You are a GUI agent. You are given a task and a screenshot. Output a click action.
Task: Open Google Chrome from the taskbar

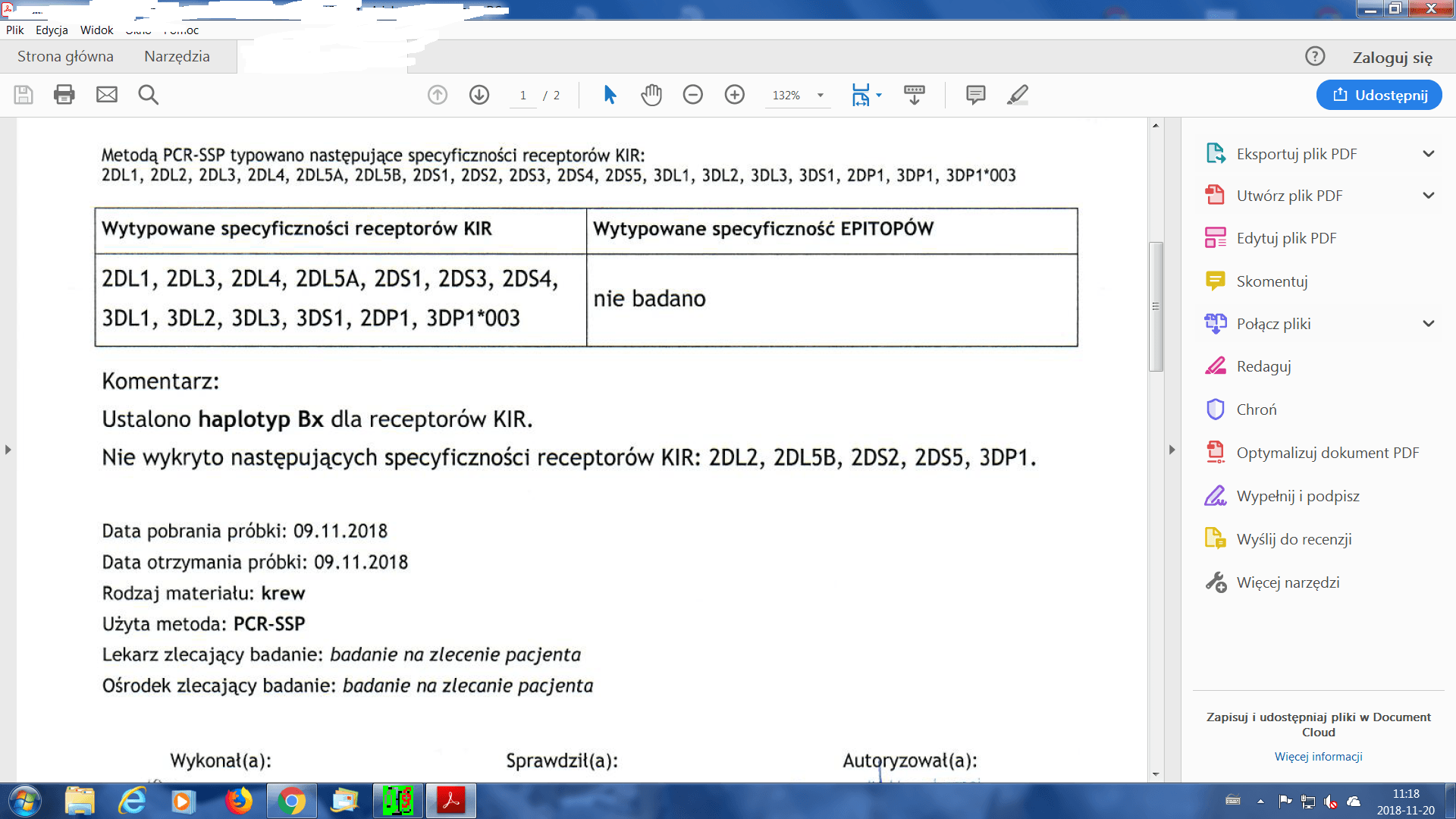pyautogui.click(x=292, y=801)
